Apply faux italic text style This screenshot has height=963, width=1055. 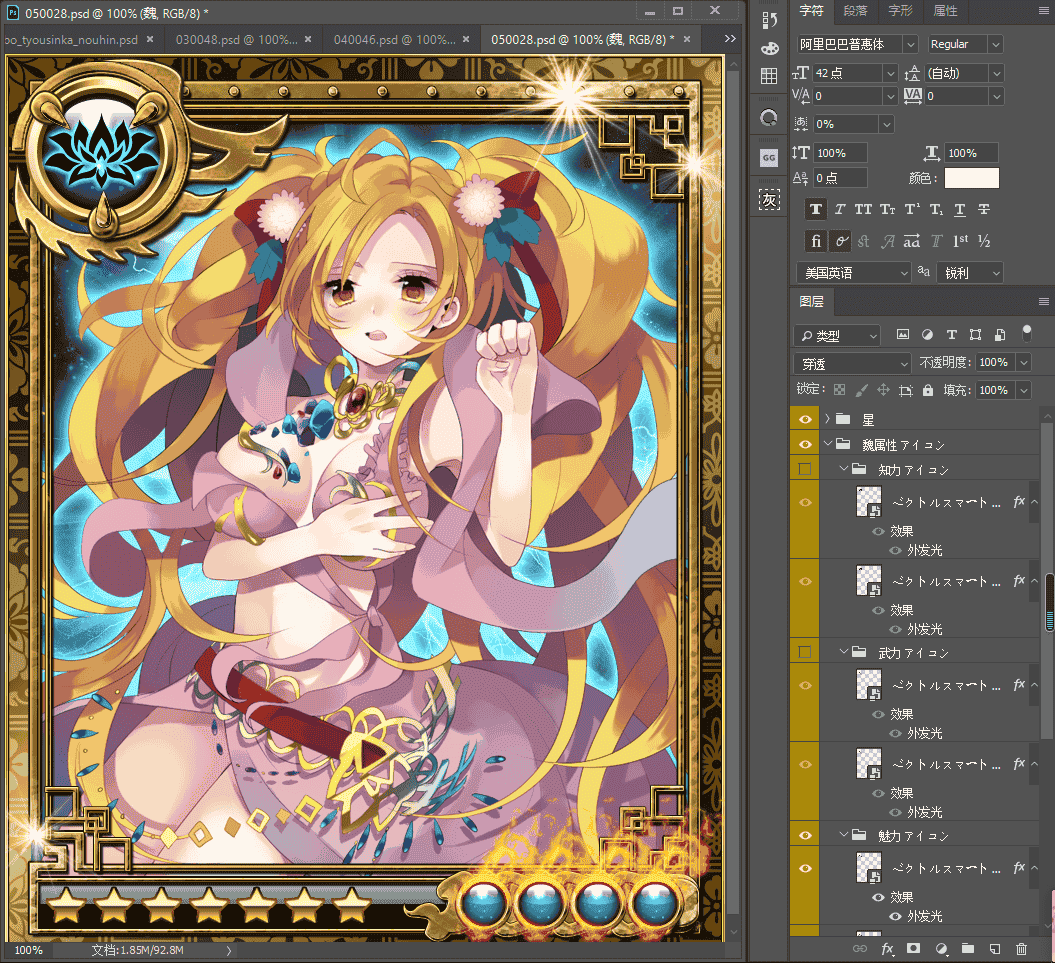tap(840, 209)
